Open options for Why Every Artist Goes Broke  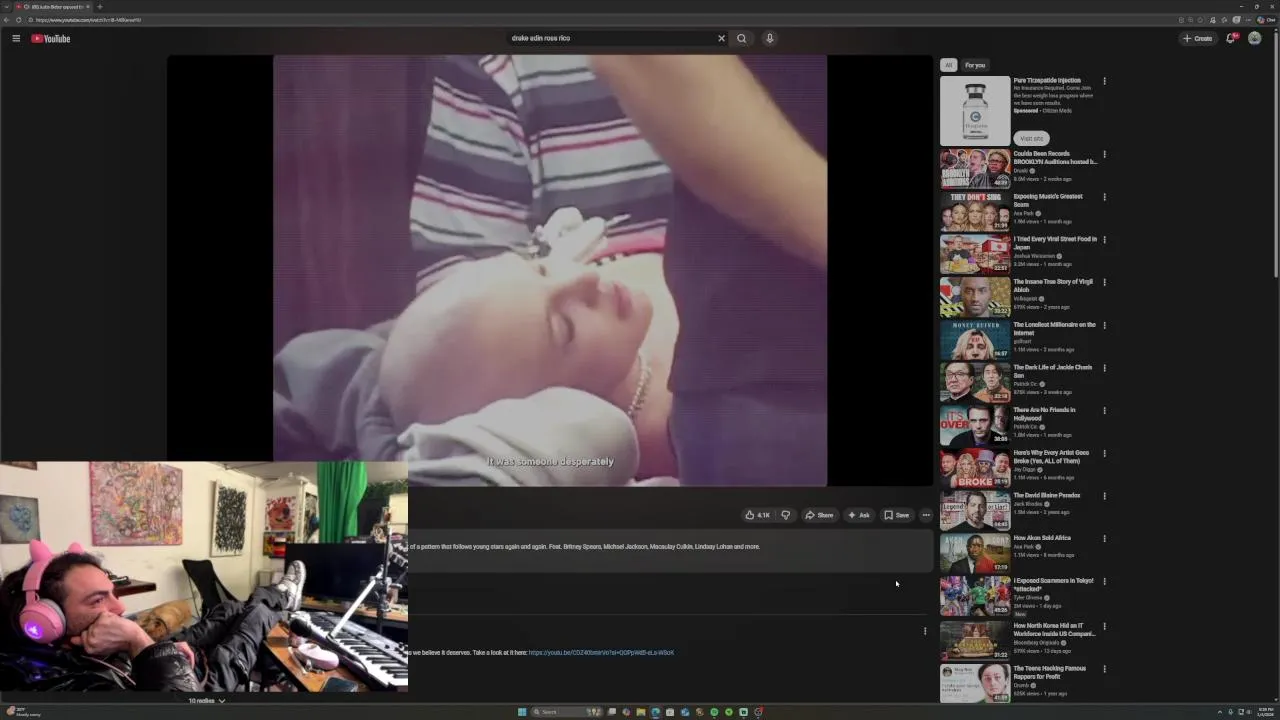tap(1104, 453)
